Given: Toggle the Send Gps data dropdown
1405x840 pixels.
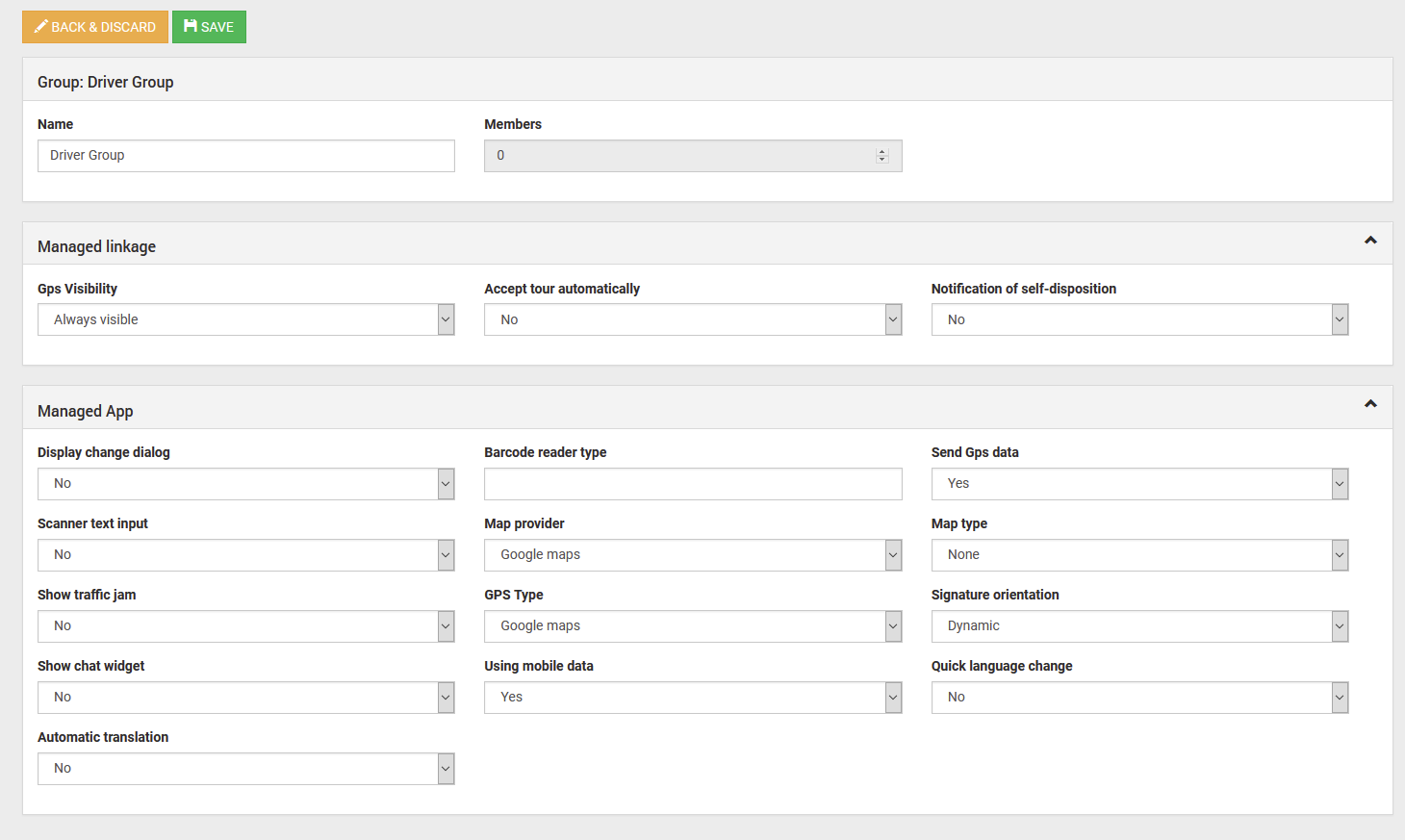Looking at the screenshot, I should 1138,484.
